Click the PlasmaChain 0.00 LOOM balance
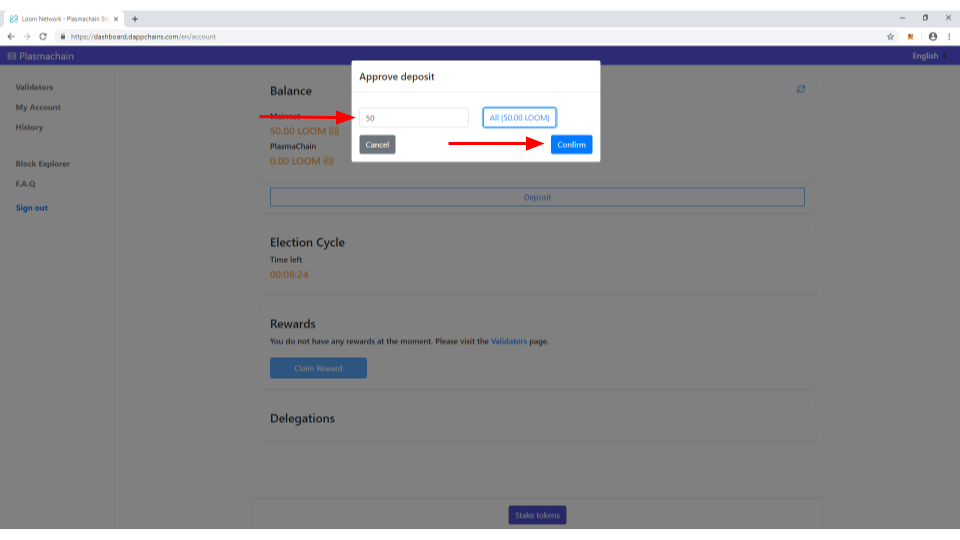This screenshot has height=540, width=960. pos(302,161)
